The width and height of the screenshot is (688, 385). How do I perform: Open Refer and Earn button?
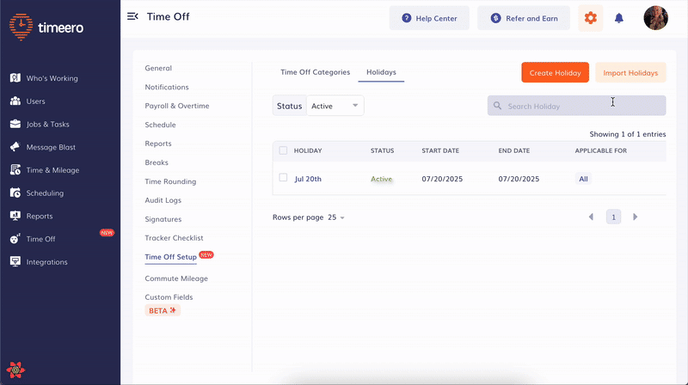[x=523, y=18]
